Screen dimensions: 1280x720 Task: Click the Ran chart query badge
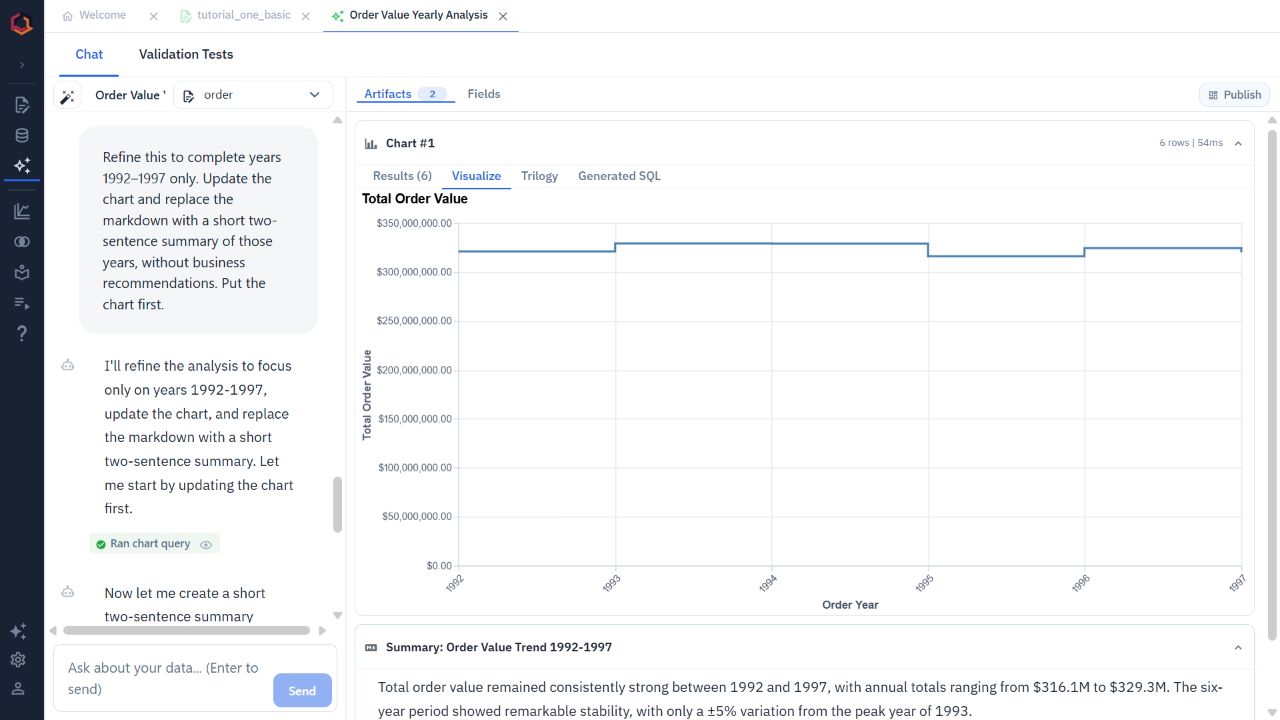point(154,544)
